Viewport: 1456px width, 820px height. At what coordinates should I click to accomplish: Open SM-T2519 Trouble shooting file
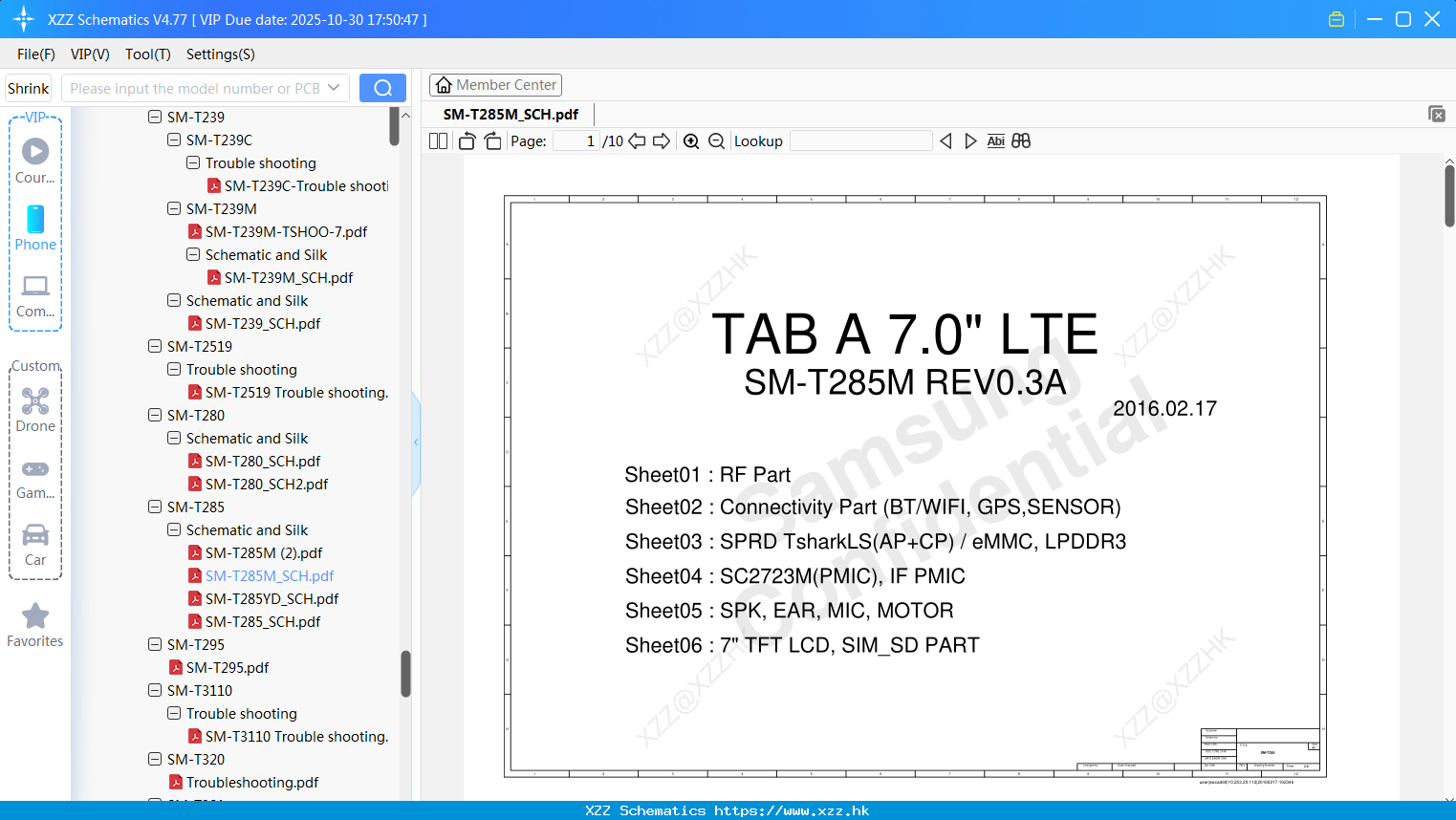(296, 392)
